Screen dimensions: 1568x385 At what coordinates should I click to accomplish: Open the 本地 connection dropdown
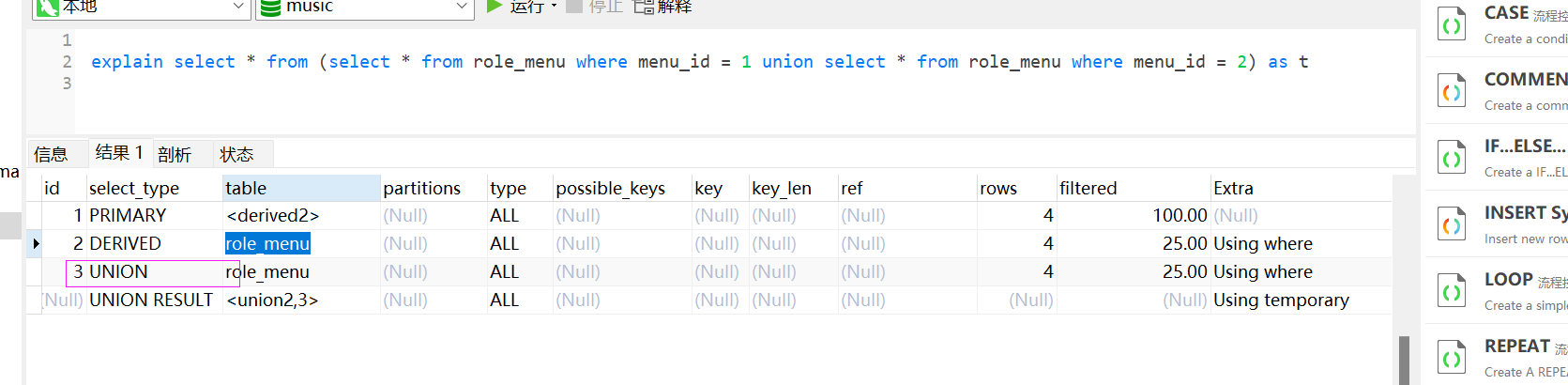click(238, 6)
